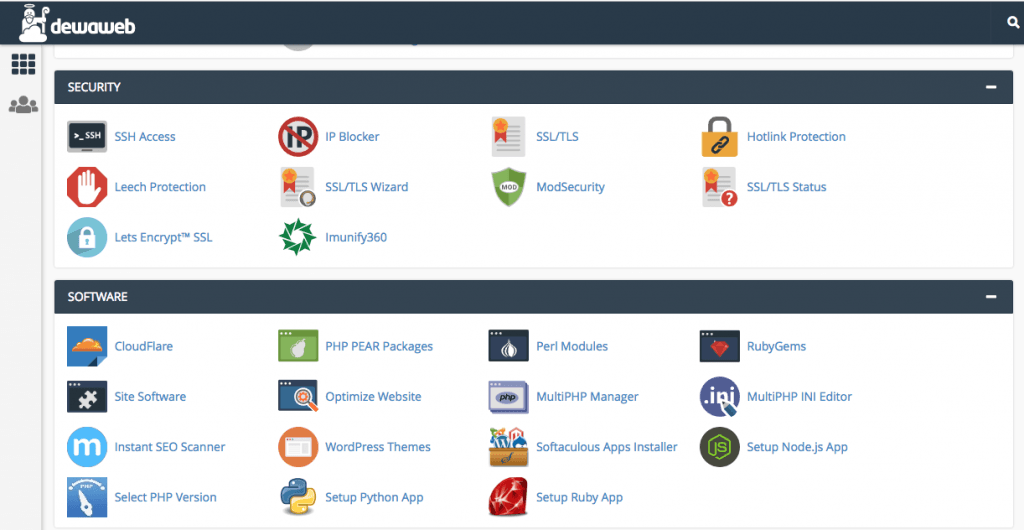Open the Setup Python App link
This screenshot has width=1024, height=530.
(x=374, y=497)
